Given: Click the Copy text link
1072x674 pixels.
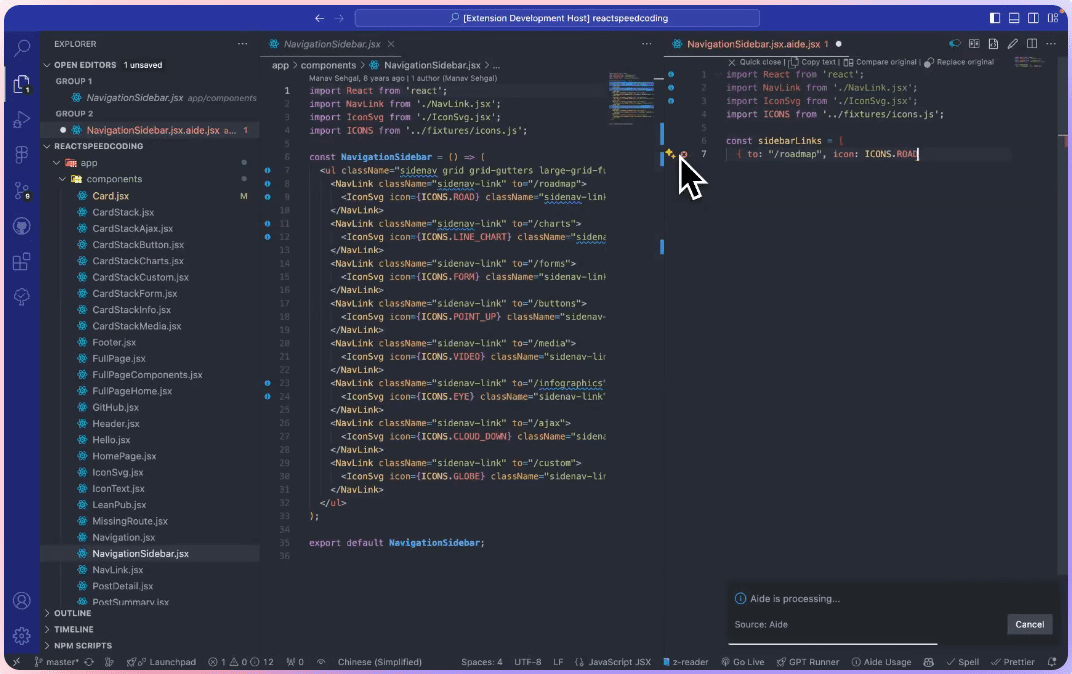Looking at the screenshot, I should pos(813,62).
